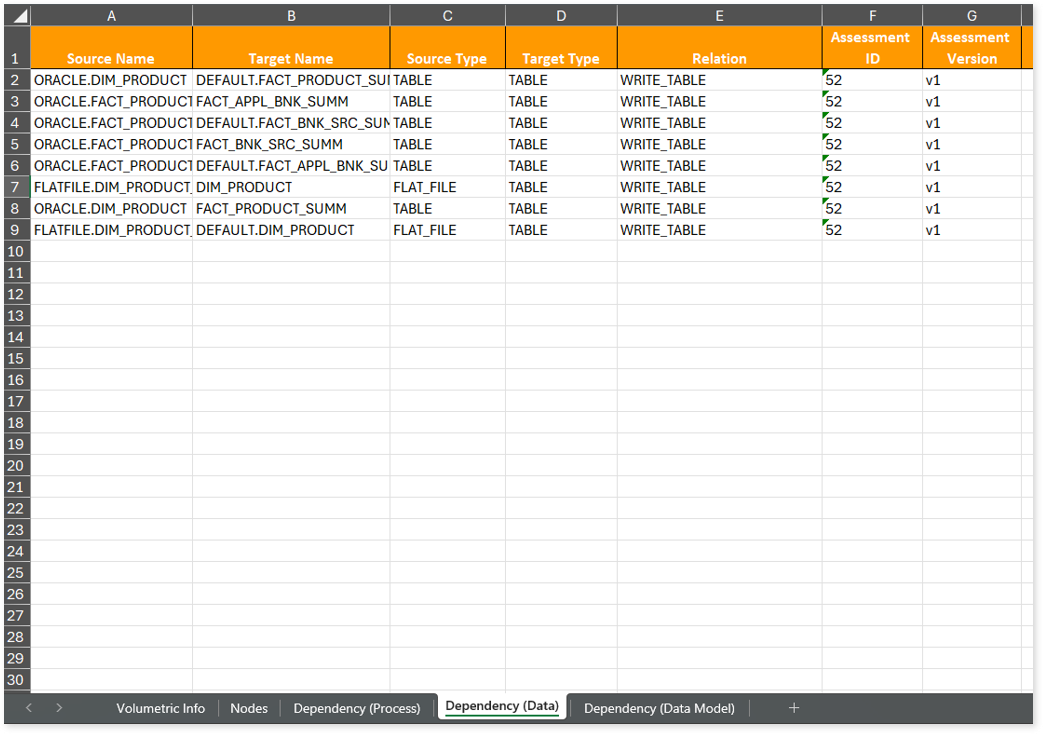Select the Dependency (Data Model) tab

coord(659,708)
